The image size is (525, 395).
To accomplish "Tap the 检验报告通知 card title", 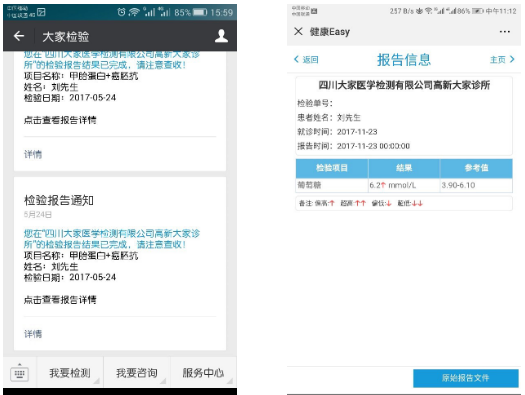I will click(59, 200).
